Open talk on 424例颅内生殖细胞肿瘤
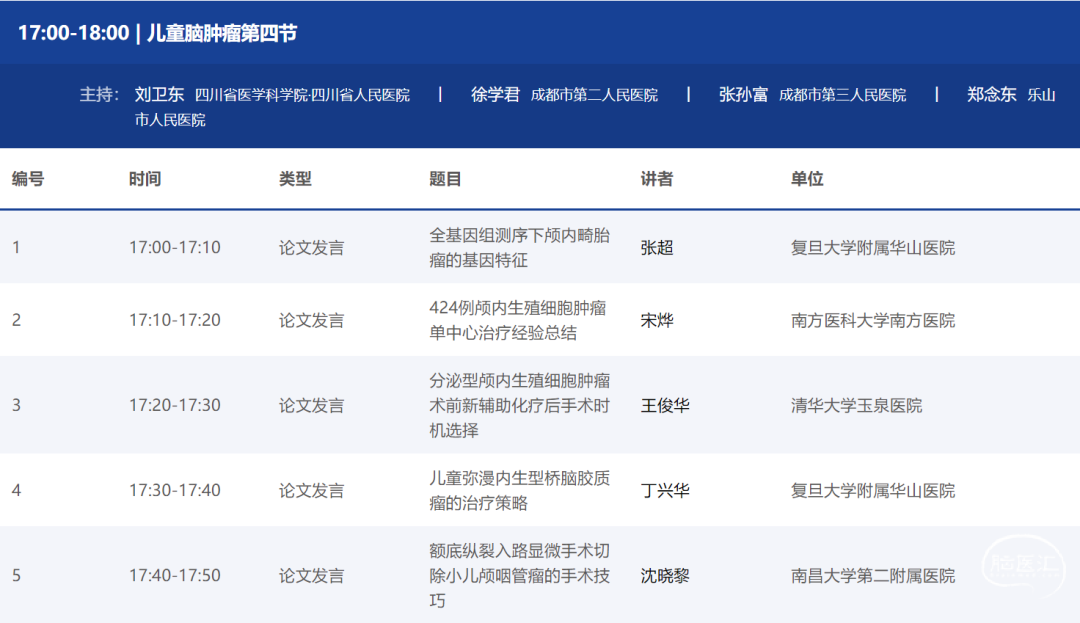Image resolution: width=1080 pixels, height=623 pixels. point(518,320)
